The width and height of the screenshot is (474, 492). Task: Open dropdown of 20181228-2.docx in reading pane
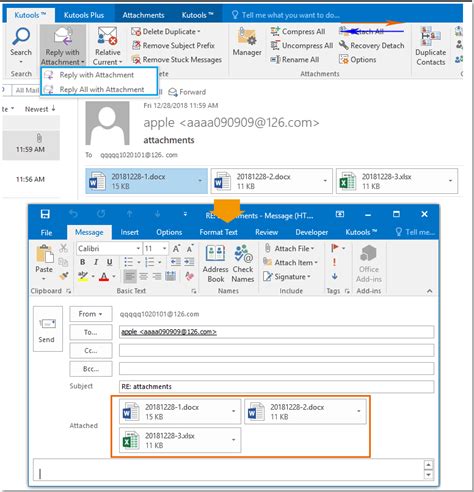click(x=325, y=181)
